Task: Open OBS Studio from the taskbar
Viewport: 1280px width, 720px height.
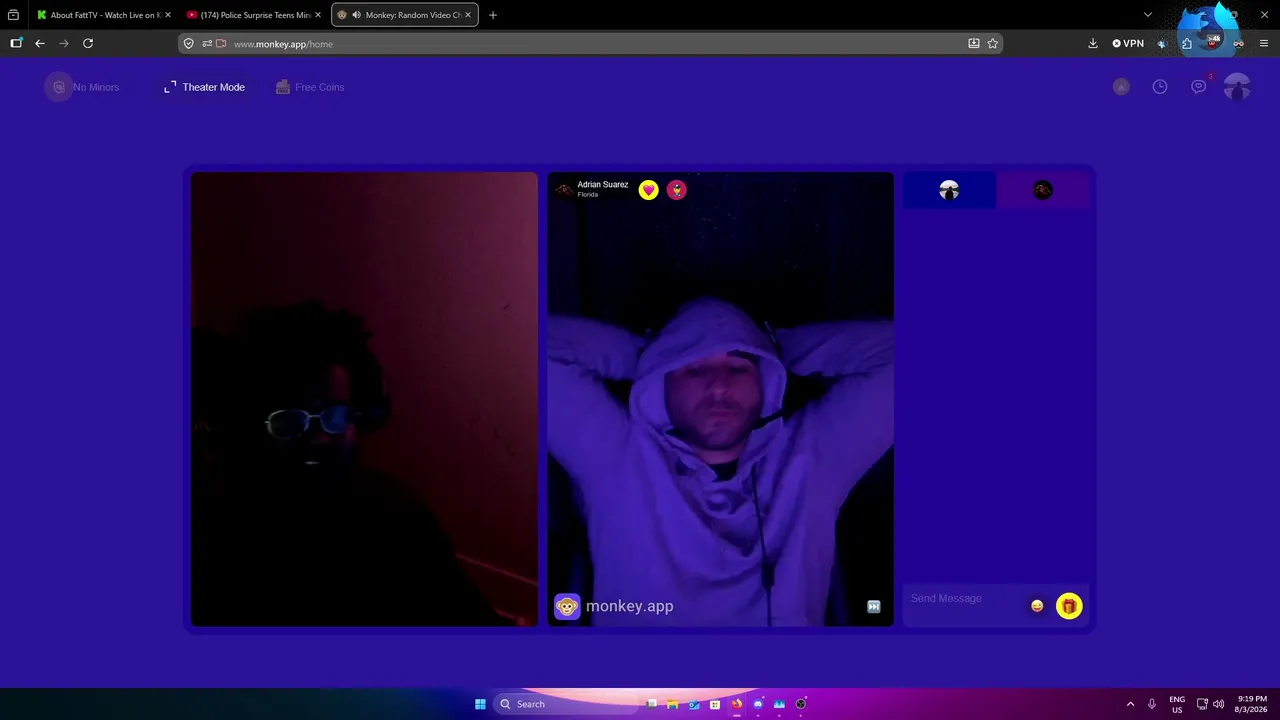Action: pos(801,704)
